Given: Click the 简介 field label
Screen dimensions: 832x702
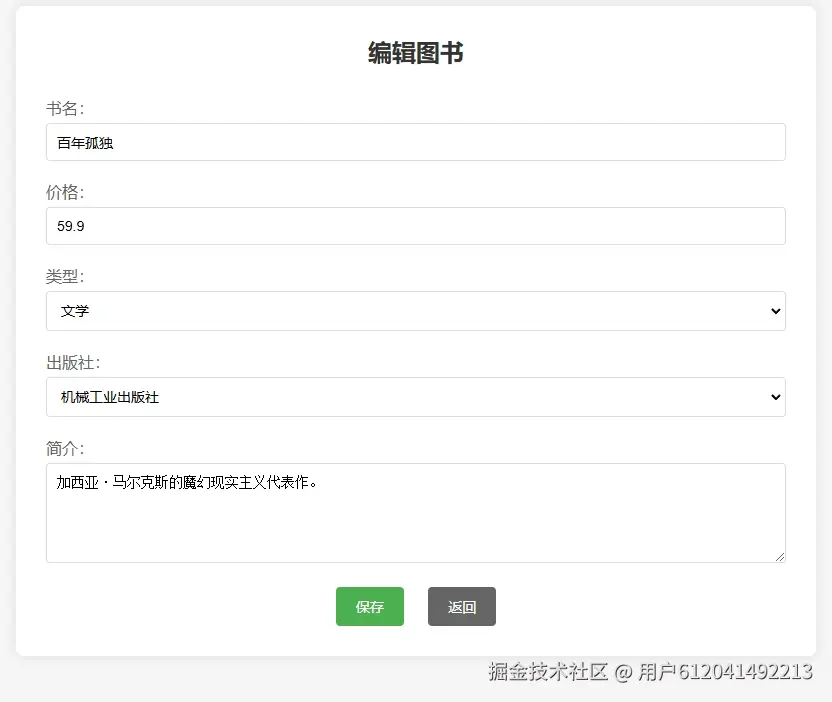Looking at the screenshot, I should pos(64,448).
